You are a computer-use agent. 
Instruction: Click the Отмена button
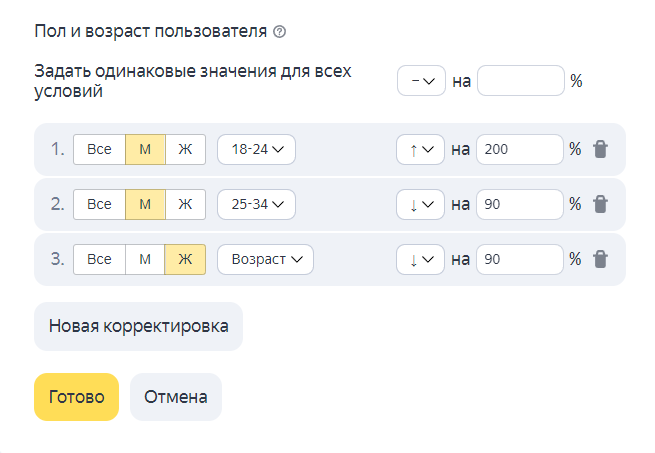(x=176, y=397)
